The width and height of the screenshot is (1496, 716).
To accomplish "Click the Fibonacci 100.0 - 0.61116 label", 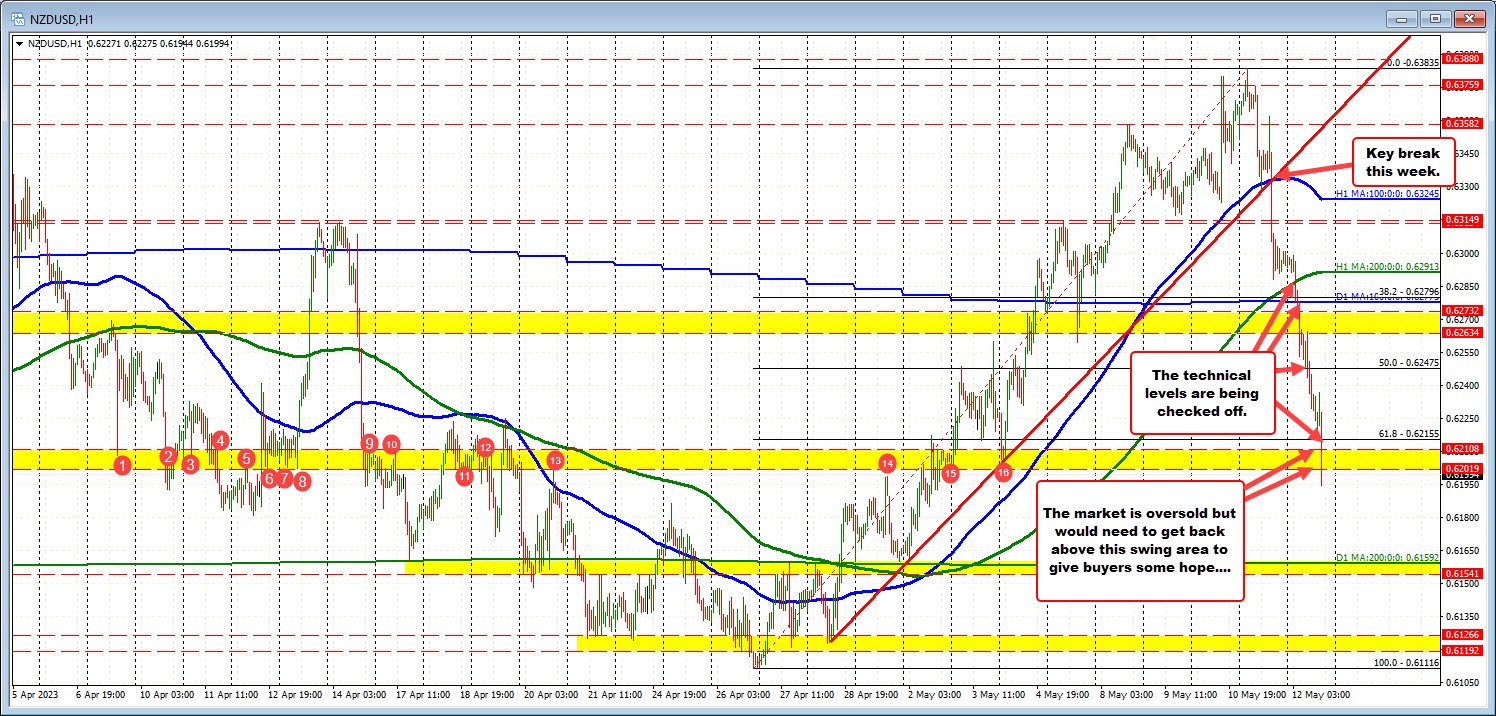I will [x=1406, y=662].
